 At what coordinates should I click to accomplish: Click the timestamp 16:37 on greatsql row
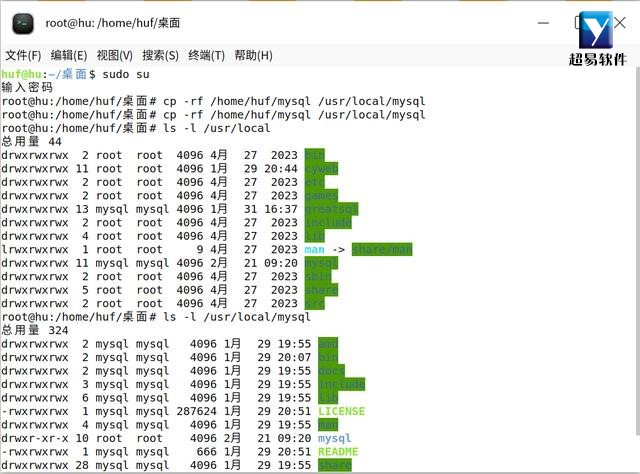(x=281, y=209)
